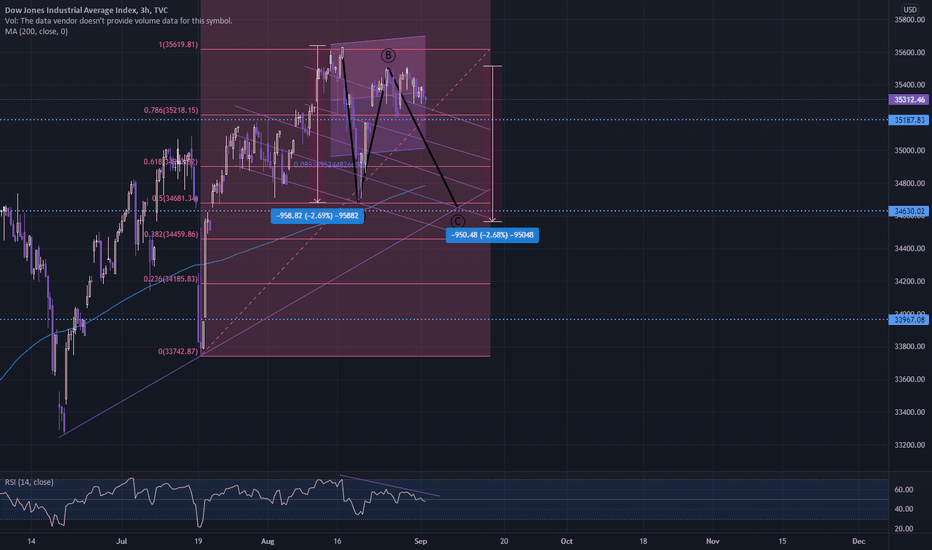Select the circled C wave marker
932x550 pixels.
point(457,221)
